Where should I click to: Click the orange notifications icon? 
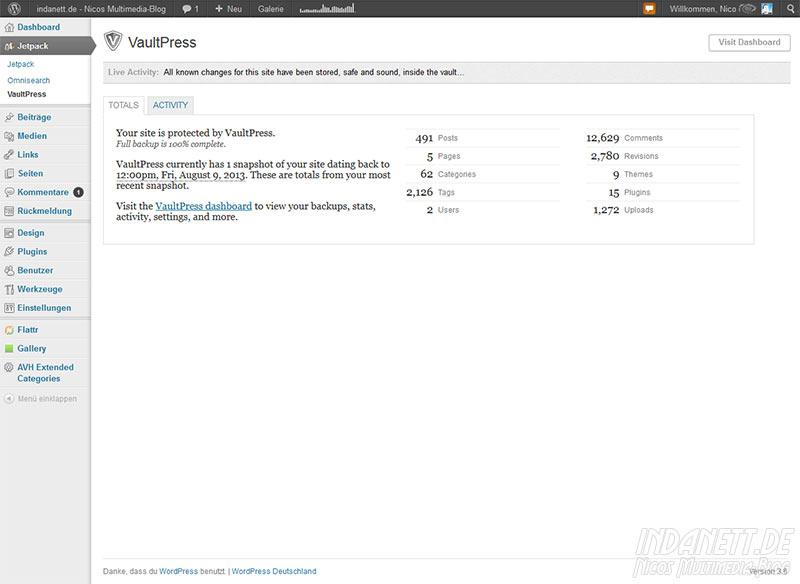coord(649,9)
